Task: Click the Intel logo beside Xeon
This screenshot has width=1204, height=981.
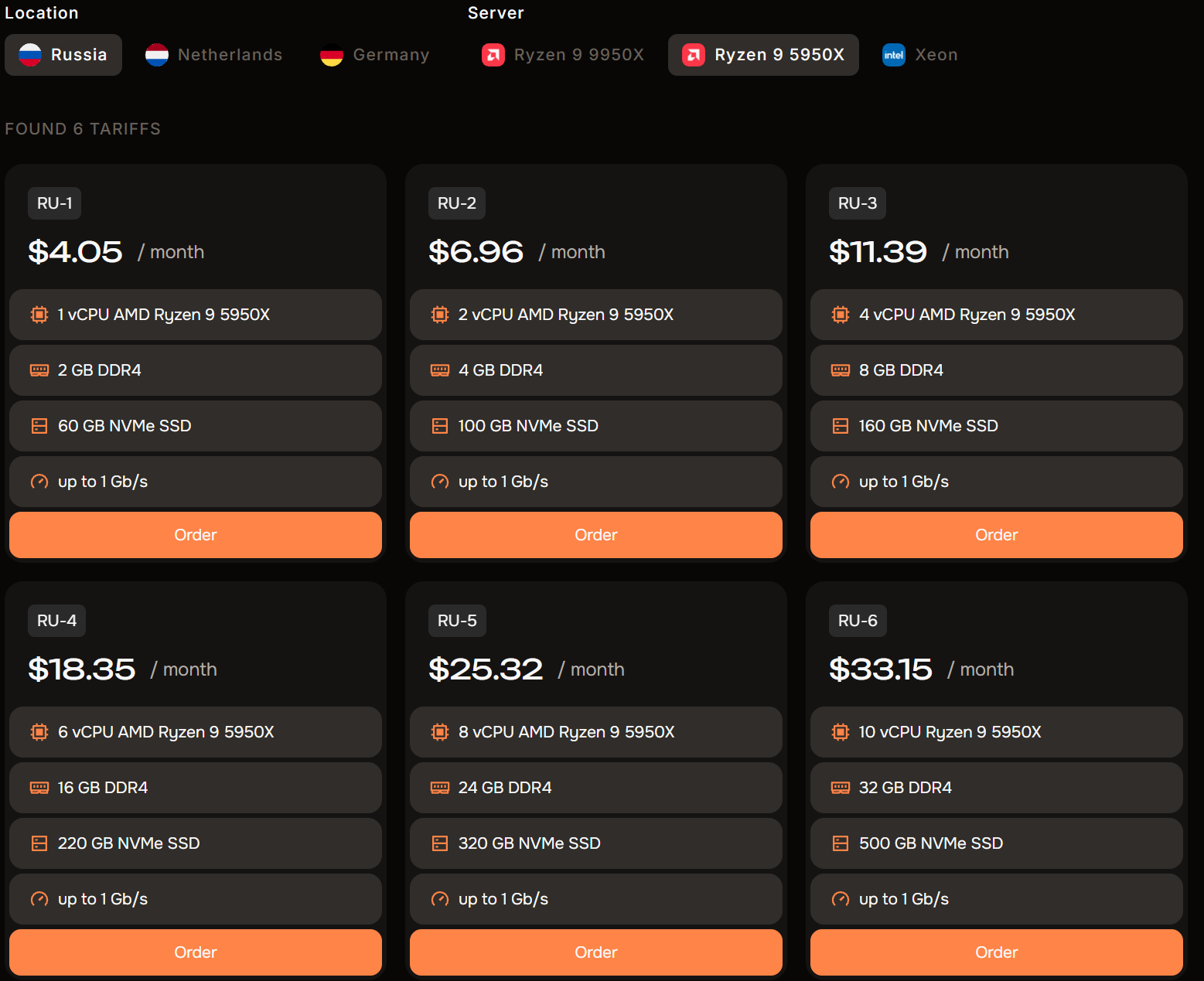Action: [x=894, y=55]
